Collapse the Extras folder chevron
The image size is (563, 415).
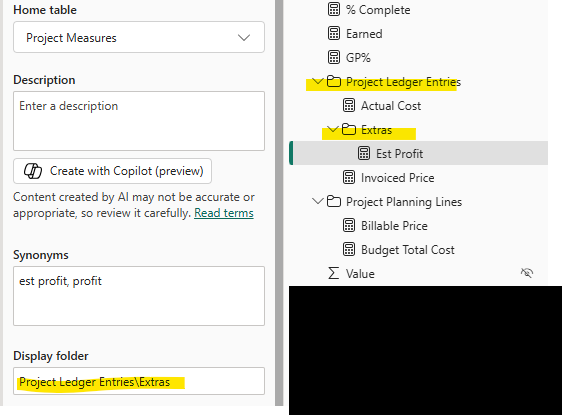[332, 129]
